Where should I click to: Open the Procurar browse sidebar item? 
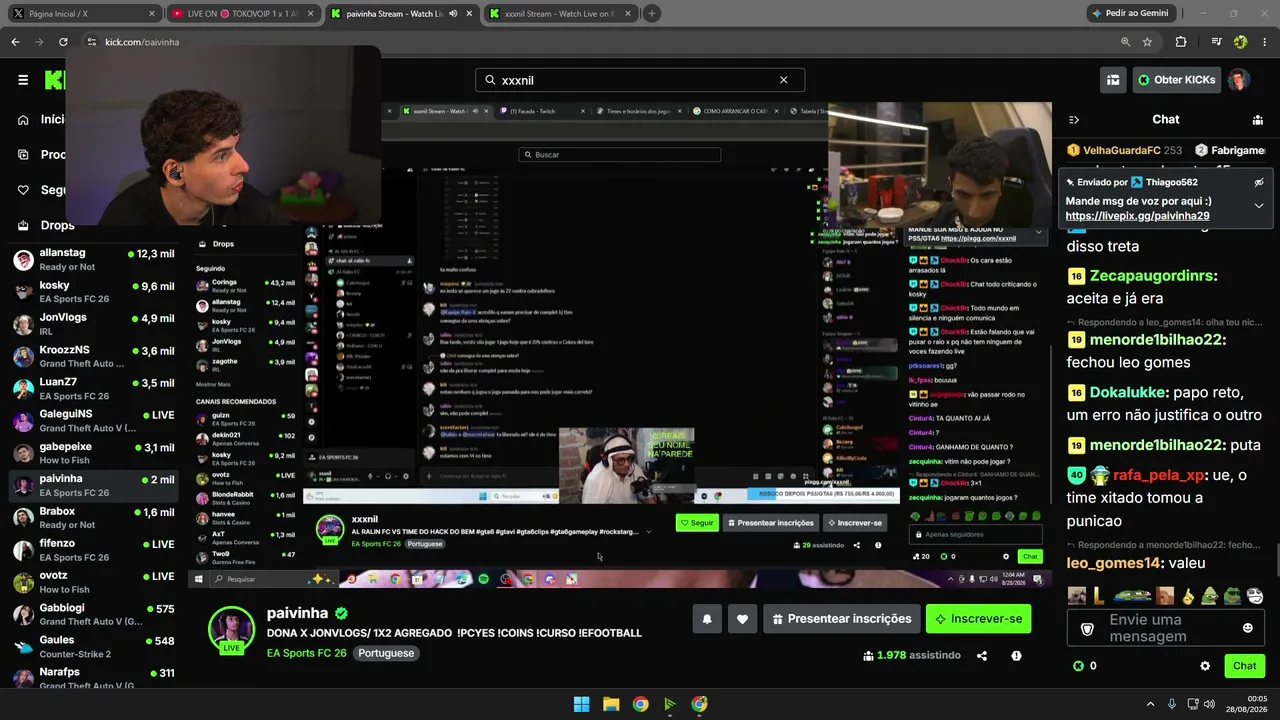[40, 155]
